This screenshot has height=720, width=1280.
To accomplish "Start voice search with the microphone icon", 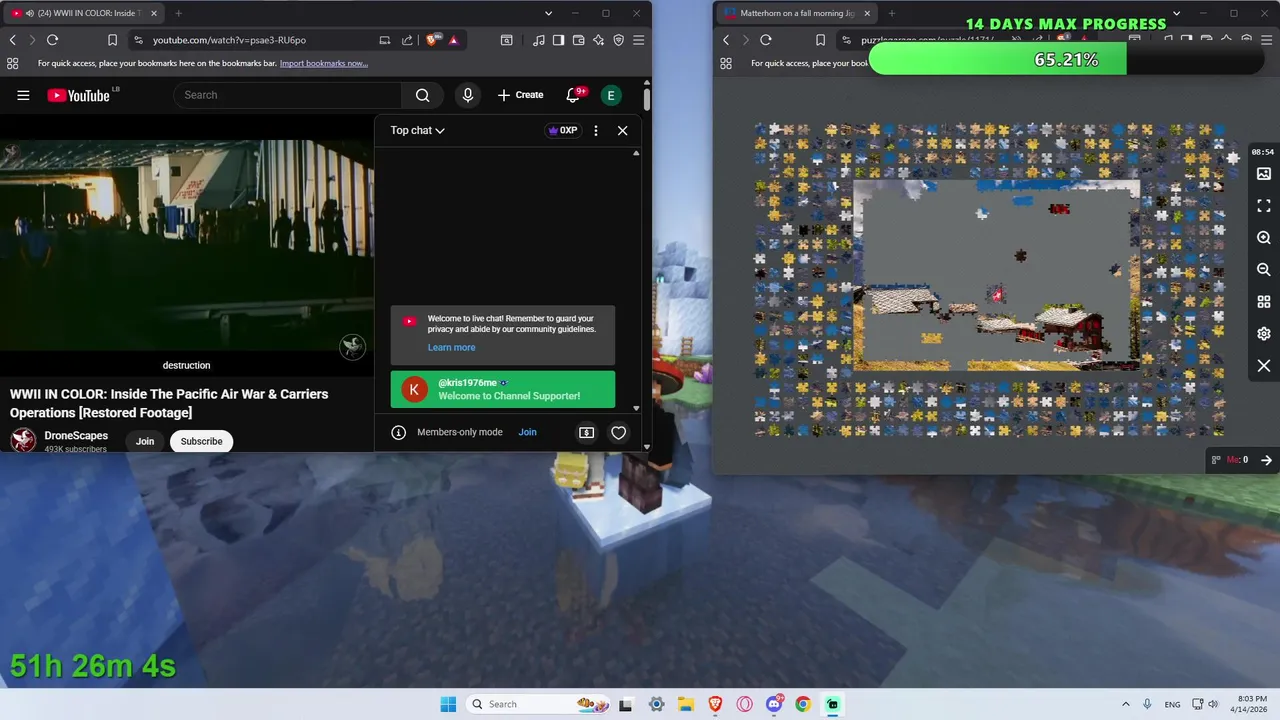I will click(467, 95).
